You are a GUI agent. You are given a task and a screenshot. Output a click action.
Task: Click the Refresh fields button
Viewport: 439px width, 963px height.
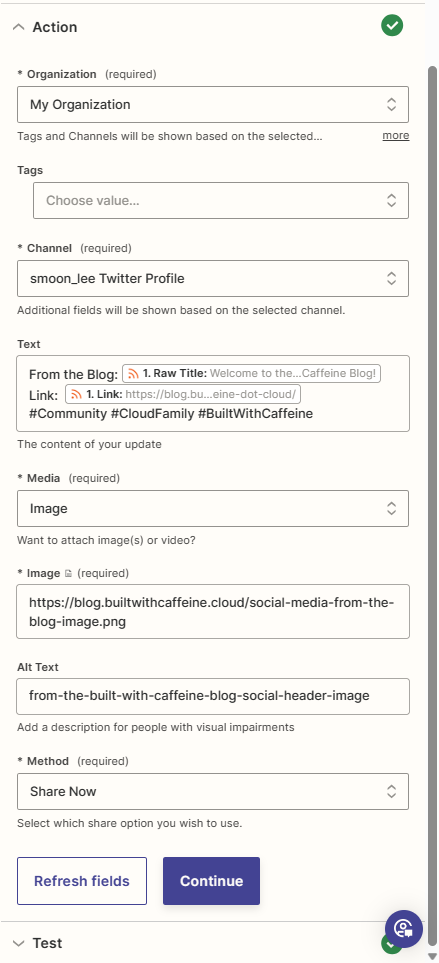point(82,881)
